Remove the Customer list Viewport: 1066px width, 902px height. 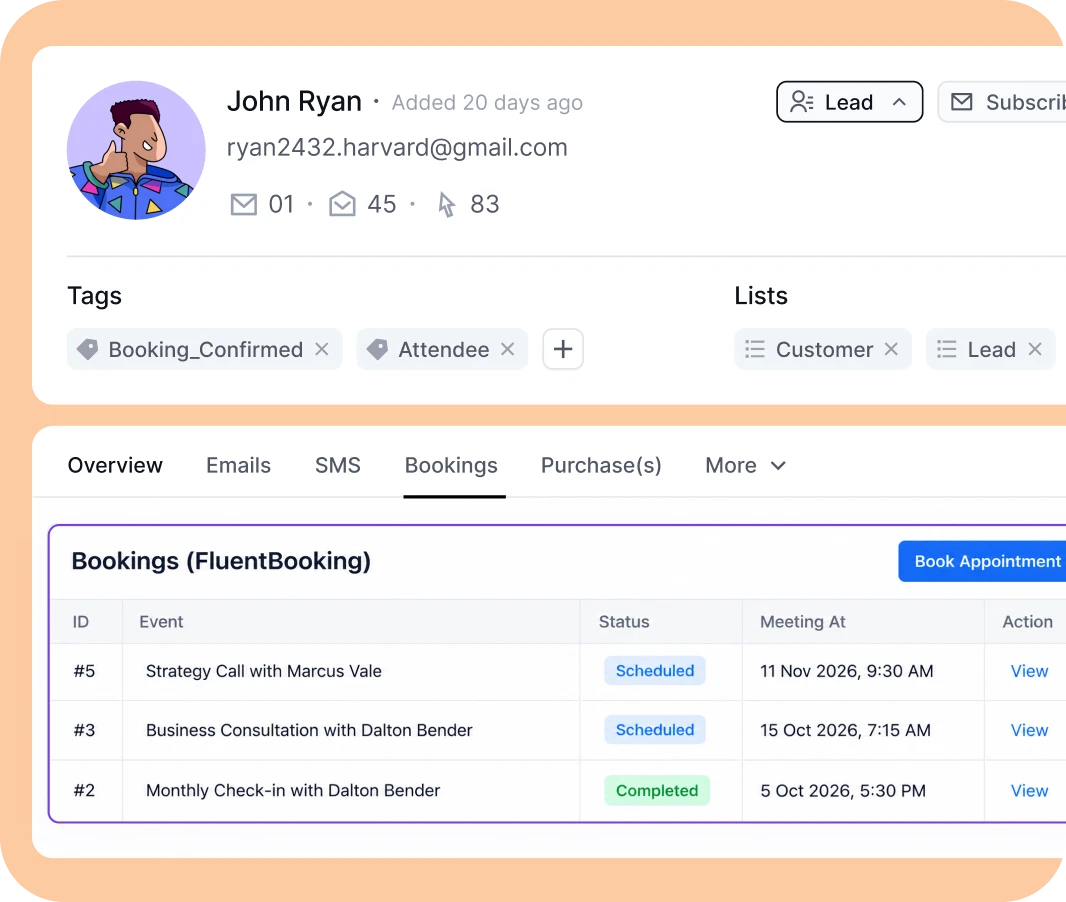click(891, 349)
